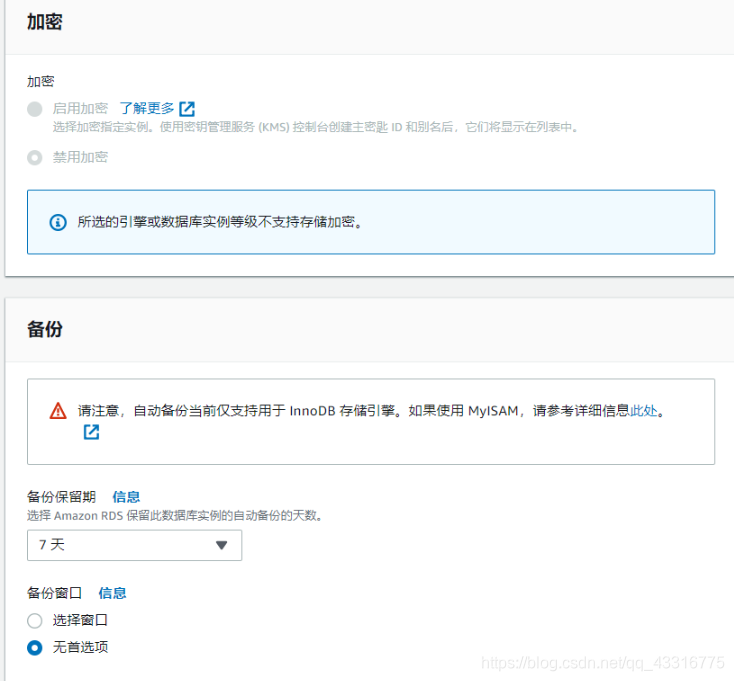The image size is (734, 681).
Task: Click the 加密 section heading
Action: (x=44, y=22)
